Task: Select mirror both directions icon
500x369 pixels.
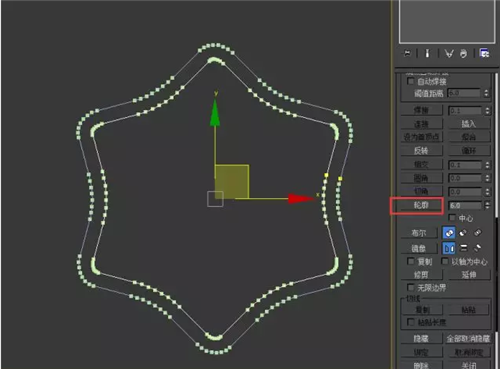Action: 478,248
